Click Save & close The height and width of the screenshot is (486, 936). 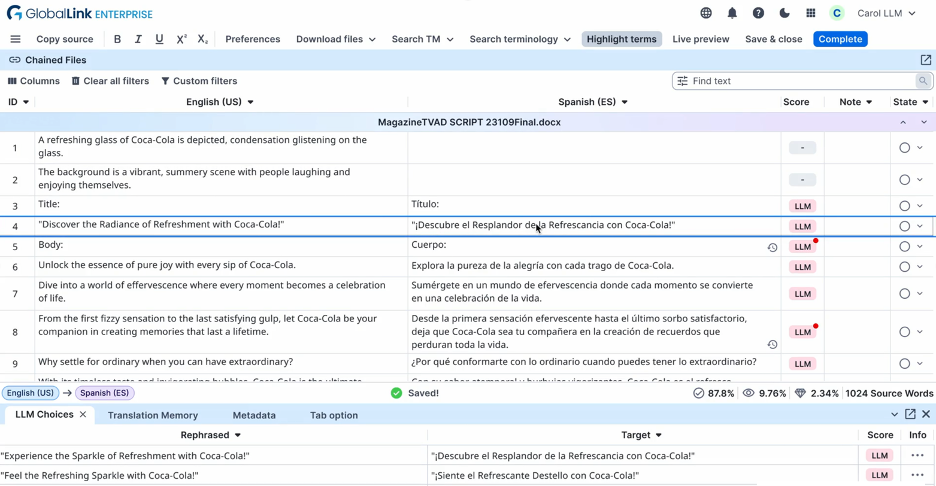point(774,39)
